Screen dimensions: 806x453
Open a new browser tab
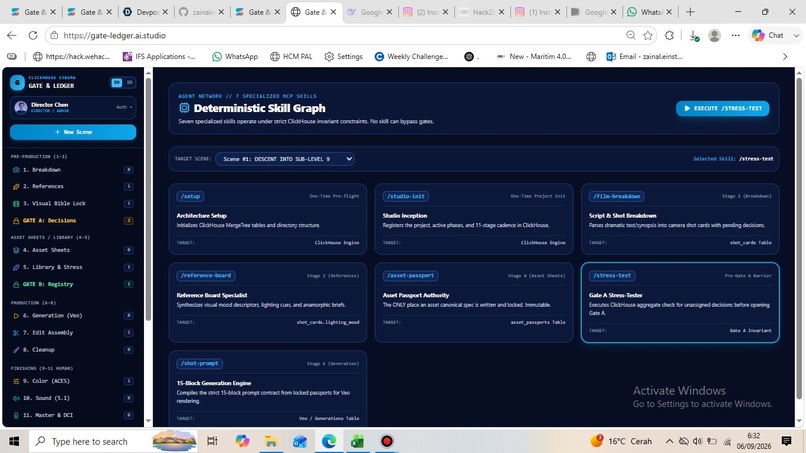(690, 12)
